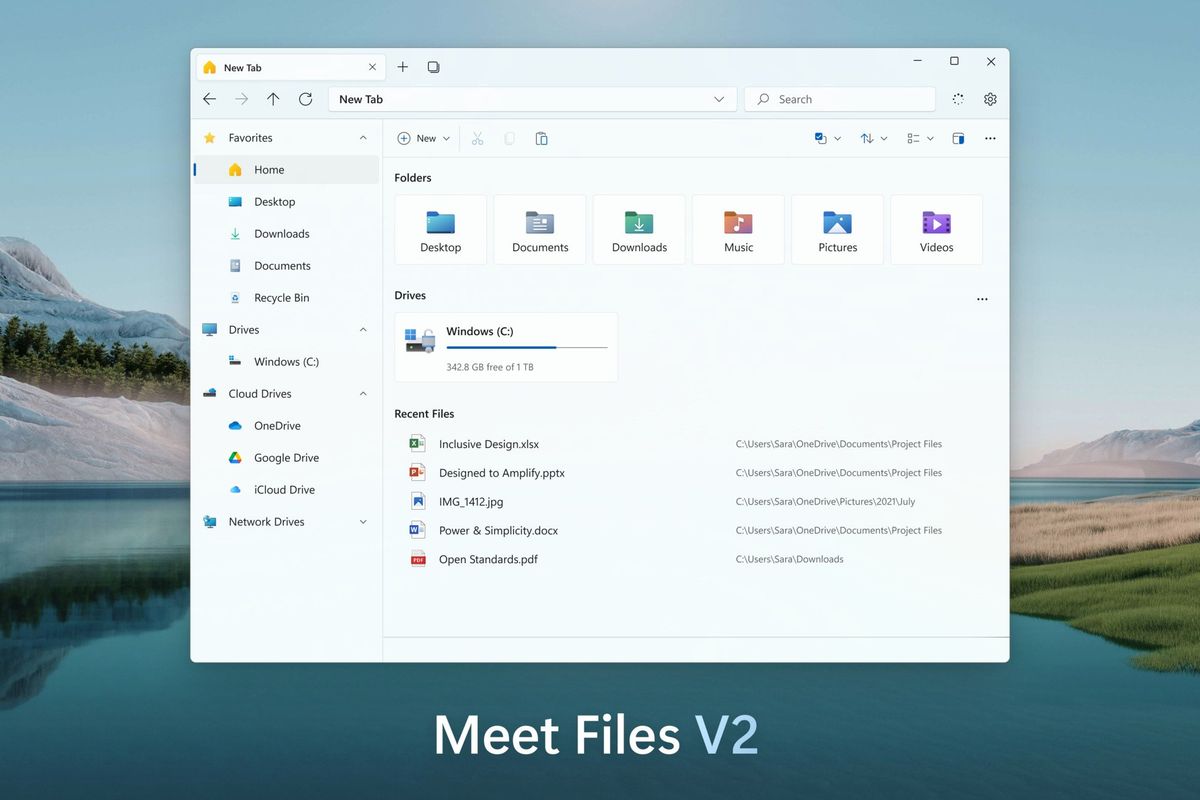Image resolution: width=1200 pixels, height=800 pixels.
Task: Click the Excel icon beside Inclusive Design.xlsx
Action: point(418,444)
